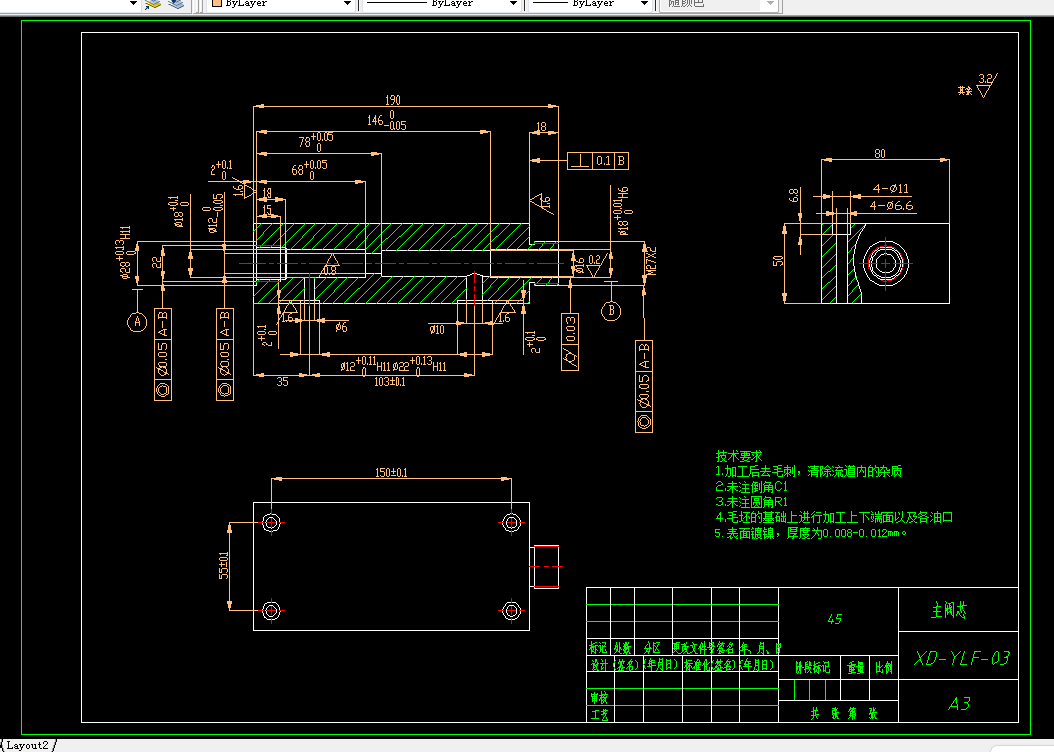Select the ø10 hole dimension
Viewport: 1054px width, 752px height.
coord(437,329)
